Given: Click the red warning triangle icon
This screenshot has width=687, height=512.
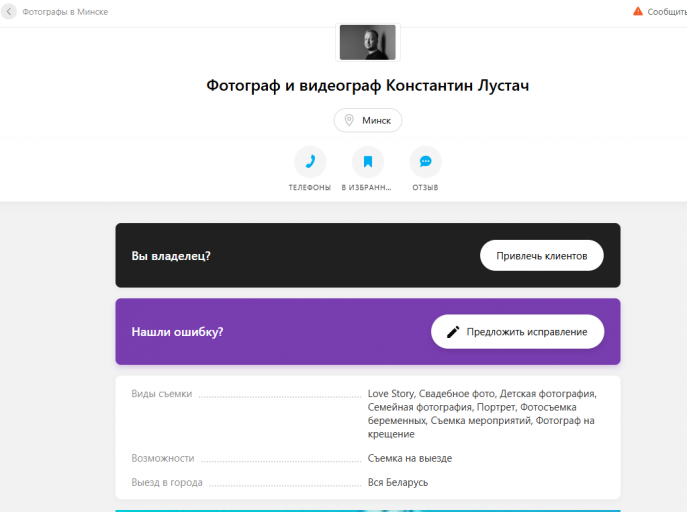Looking at the screenshot, I should point(637,11).
